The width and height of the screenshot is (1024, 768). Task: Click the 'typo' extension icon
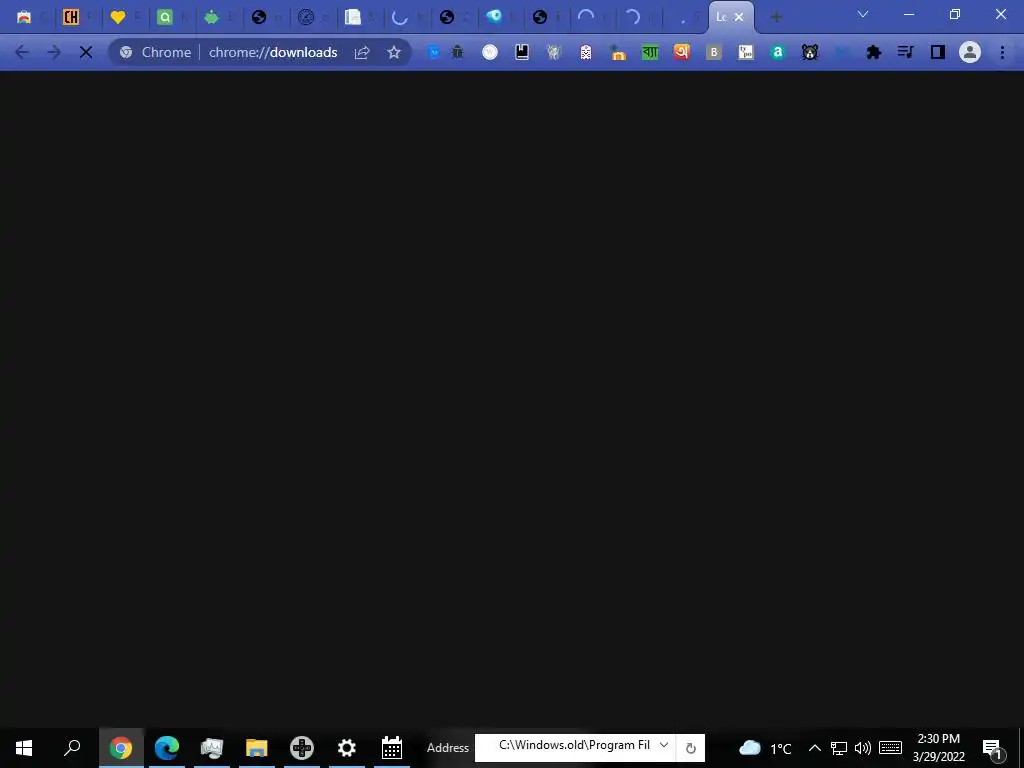[x=746, y=52]
